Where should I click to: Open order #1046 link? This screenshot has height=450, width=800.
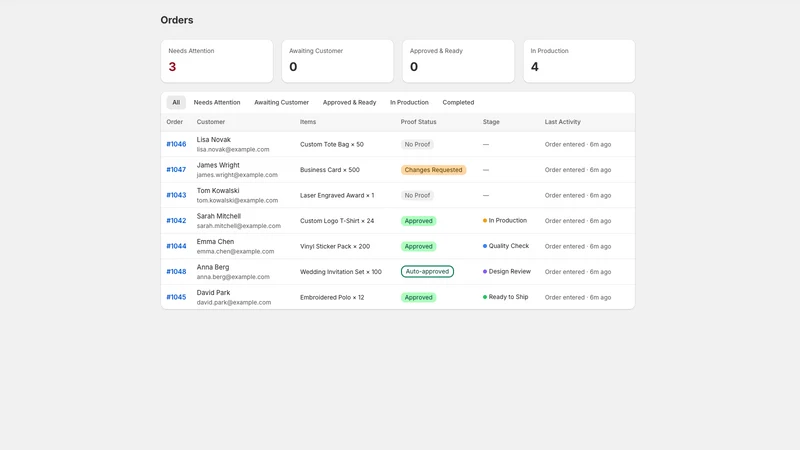tap(176, 144)
